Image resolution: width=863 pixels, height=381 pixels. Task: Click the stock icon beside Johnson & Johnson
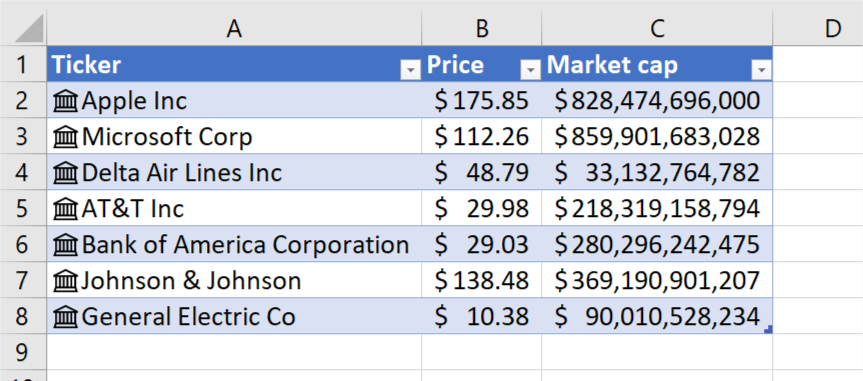click(x=66, y=281)
